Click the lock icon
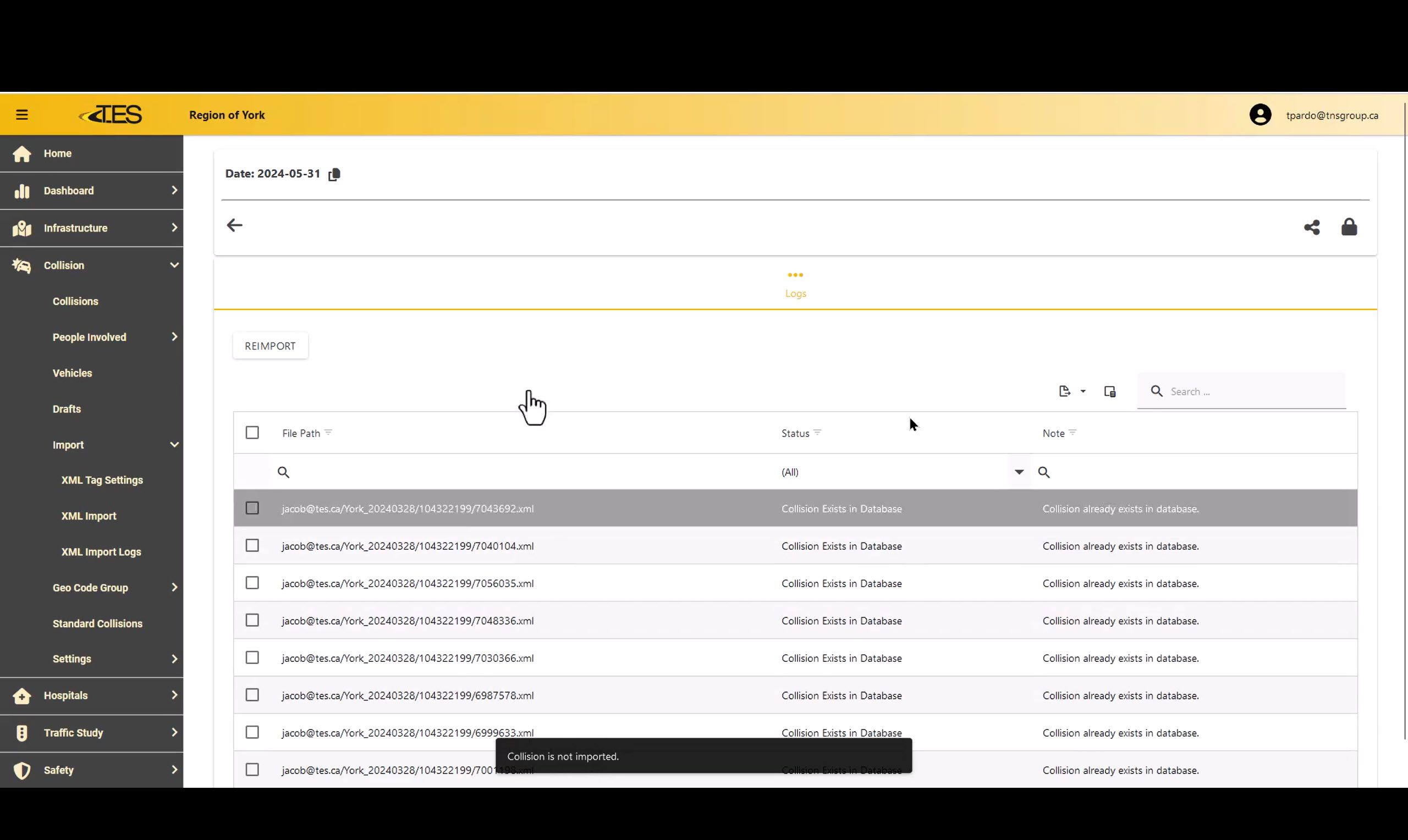1408x840 pixels. 1349,227
